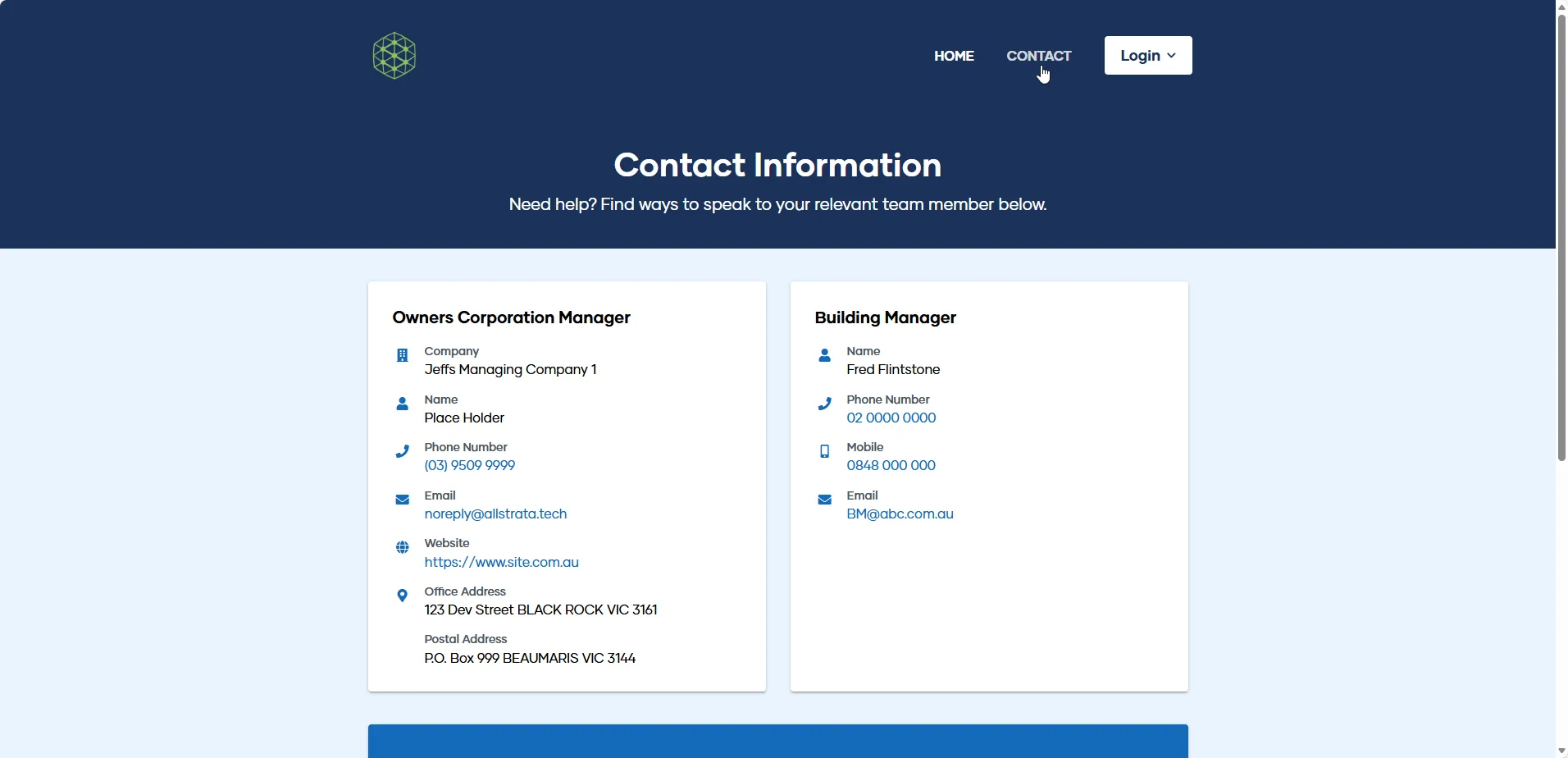Image resolution: width=1568 pixels, height=758 pixels.
Task: Click the green hexagon site logo
Action: tap(394, 56)
